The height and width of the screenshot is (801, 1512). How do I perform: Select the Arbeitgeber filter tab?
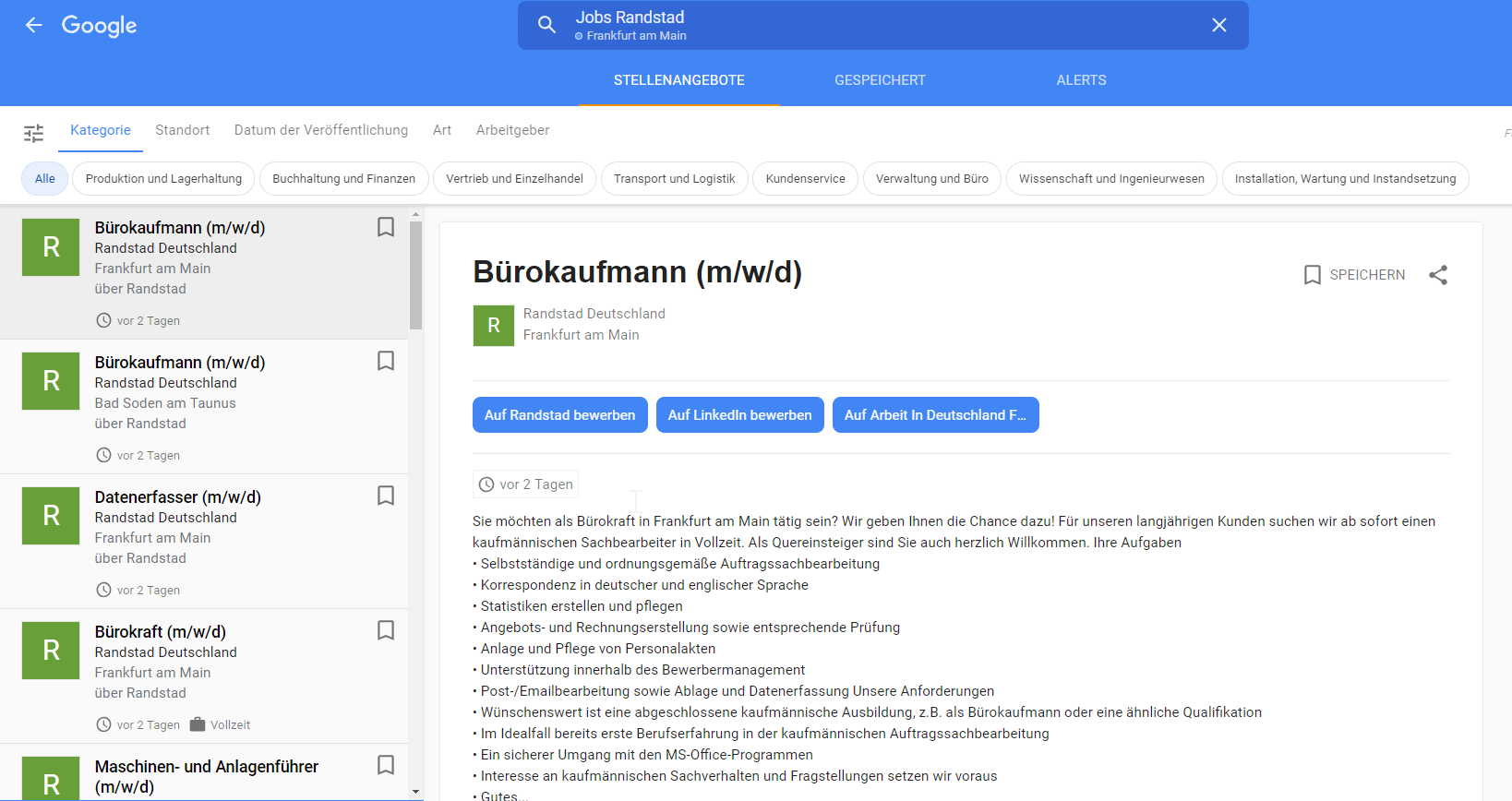513,130
